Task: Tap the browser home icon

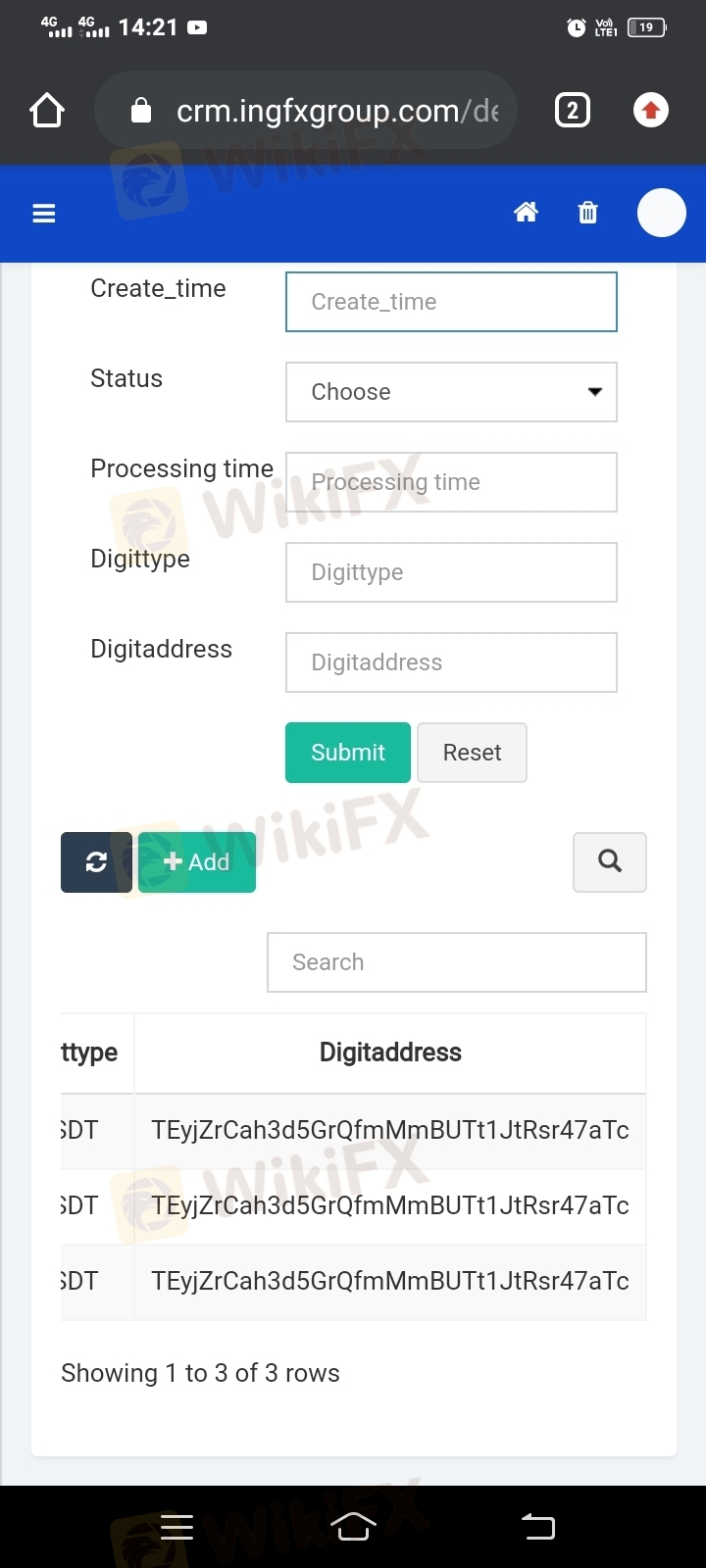Action: click(x=47, y=111)
